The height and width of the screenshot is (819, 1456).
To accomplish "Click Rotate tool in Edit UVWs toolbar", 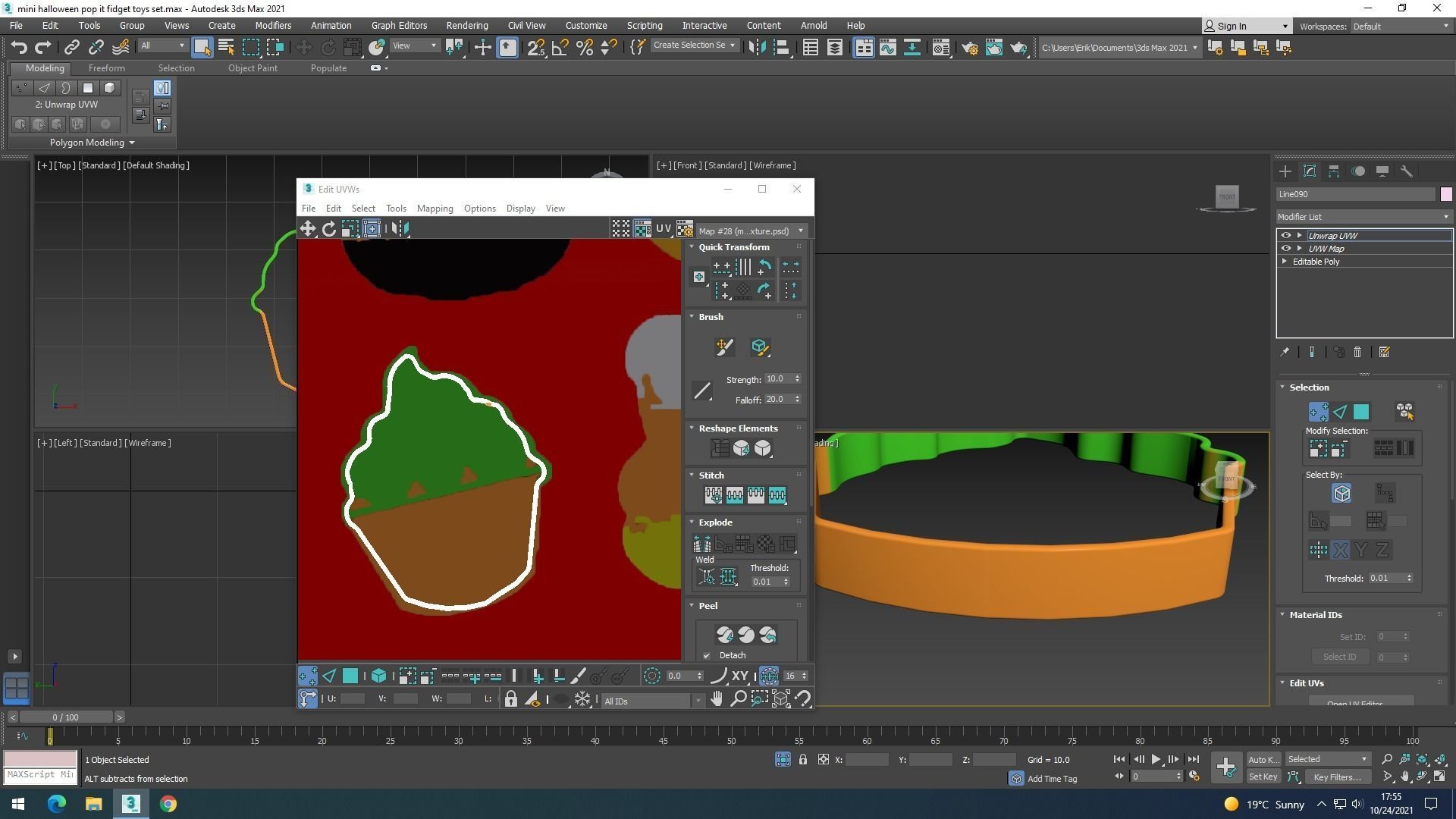I will pos(328,229).
